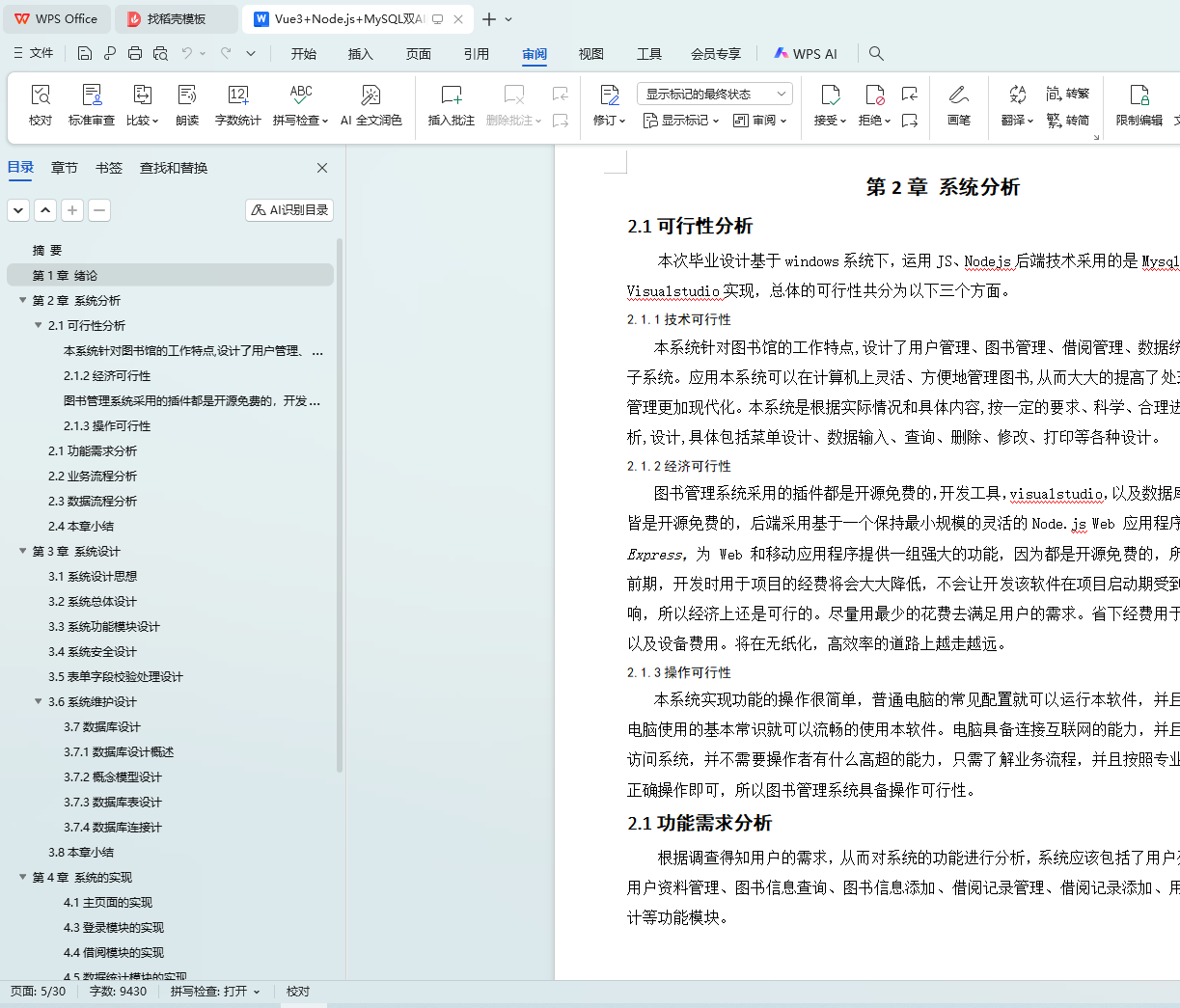The height and width of the screenshot is (1008, 1180).
Task: Select 2.2 业务流程分析 in outline
Action: 93,476
